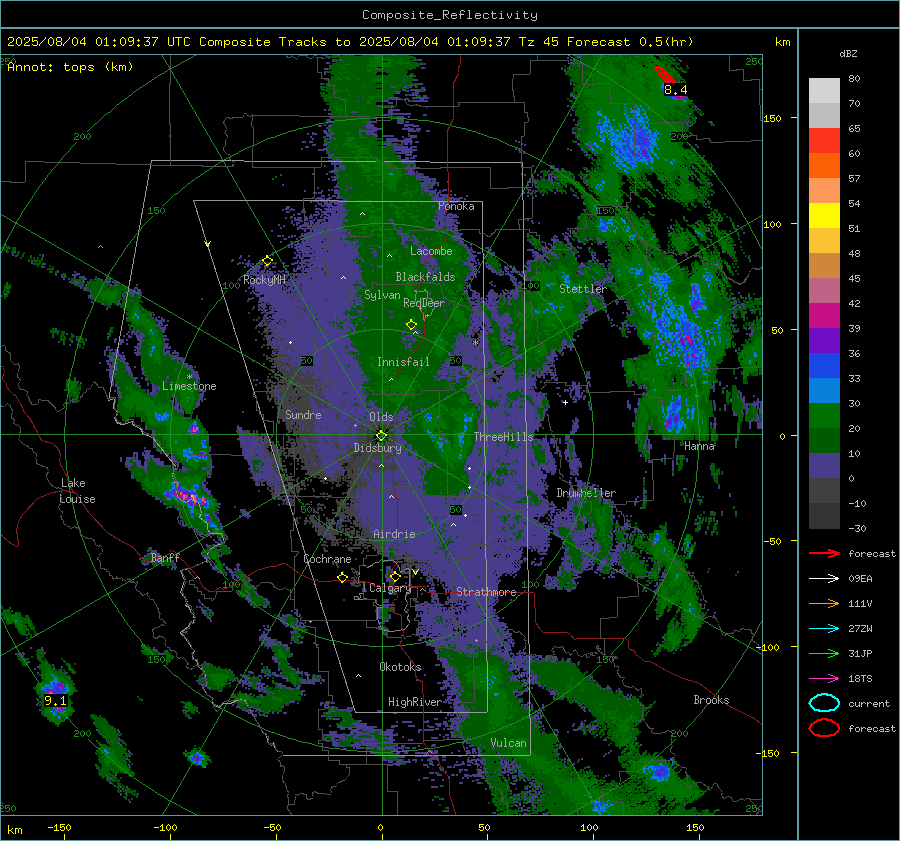Select the green 31JP track arrow
This screenshot has width=900, height=841.
[824, 653]
